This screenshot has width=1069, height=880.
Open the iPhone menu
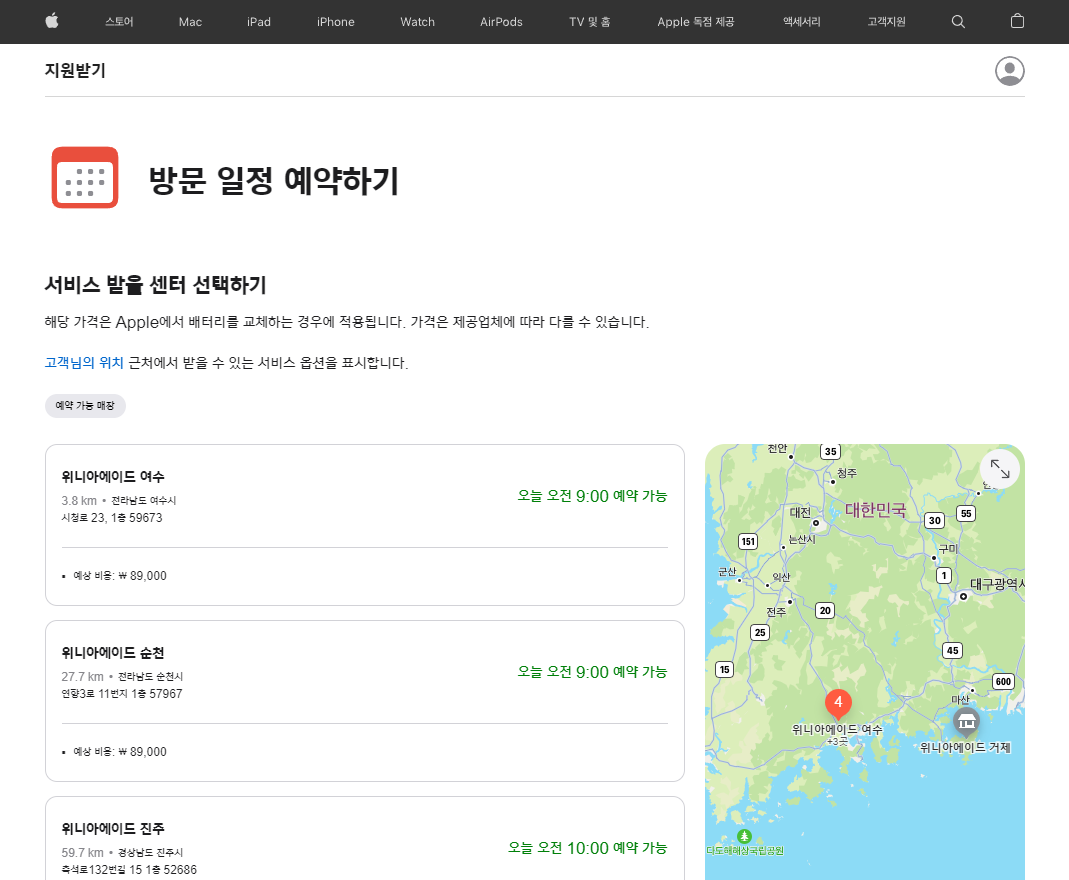335,22
